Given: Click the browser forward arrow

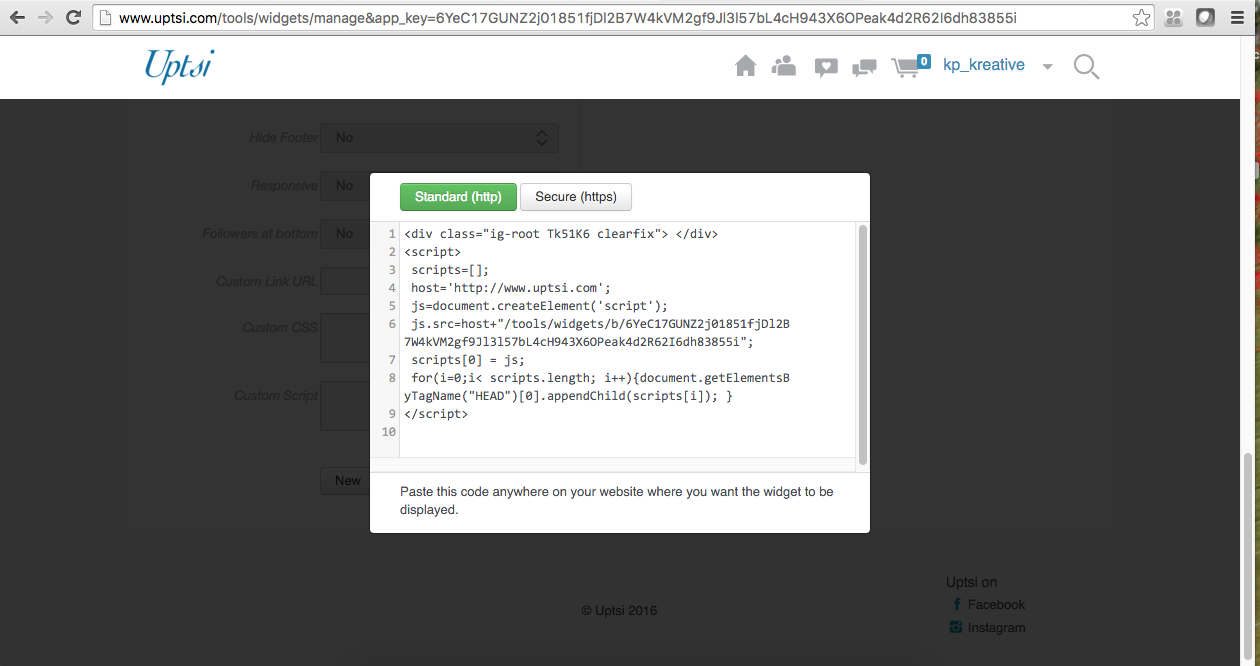Looking at the screenshot, I should [45, 17].
